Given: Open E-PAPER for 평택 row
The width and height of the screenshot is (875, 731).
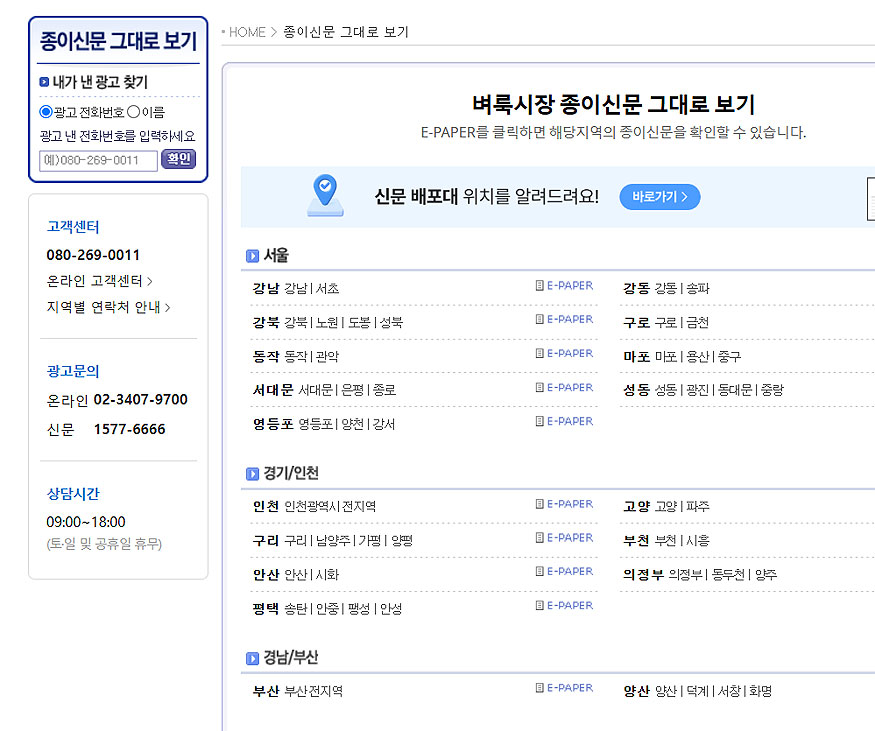Looking at the screenshot, I should pyautogui.click(x=564, y=605).
